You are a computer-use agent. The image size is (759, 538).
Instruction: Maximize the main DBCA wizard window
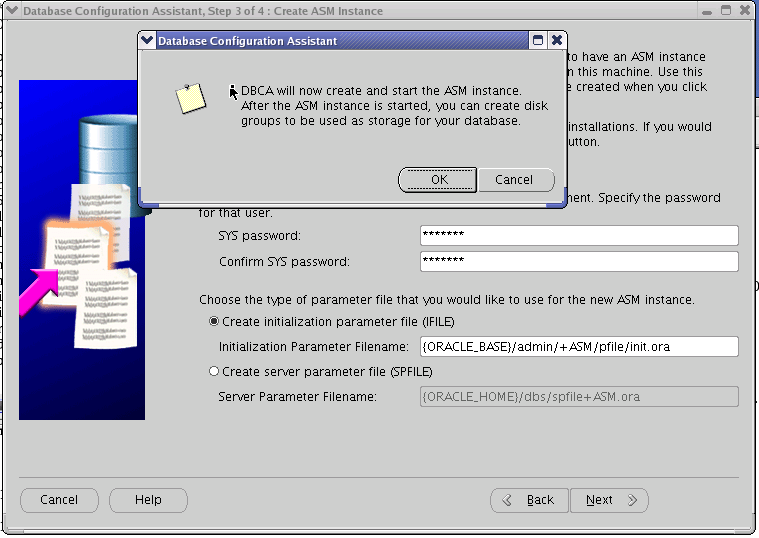726,10
